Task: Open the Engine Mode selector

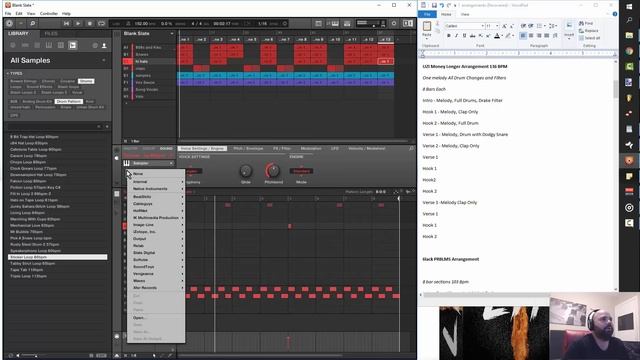Action: (301, 171)
